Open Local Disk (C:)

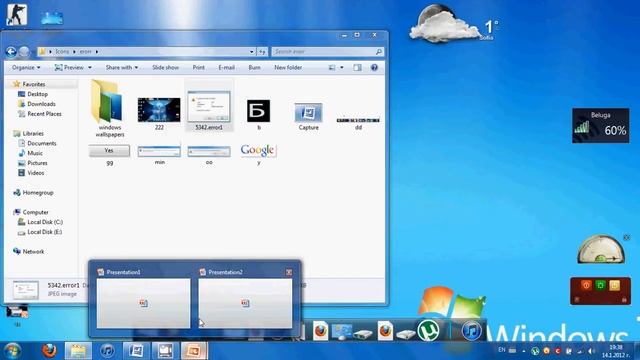[x=45, y=222]
